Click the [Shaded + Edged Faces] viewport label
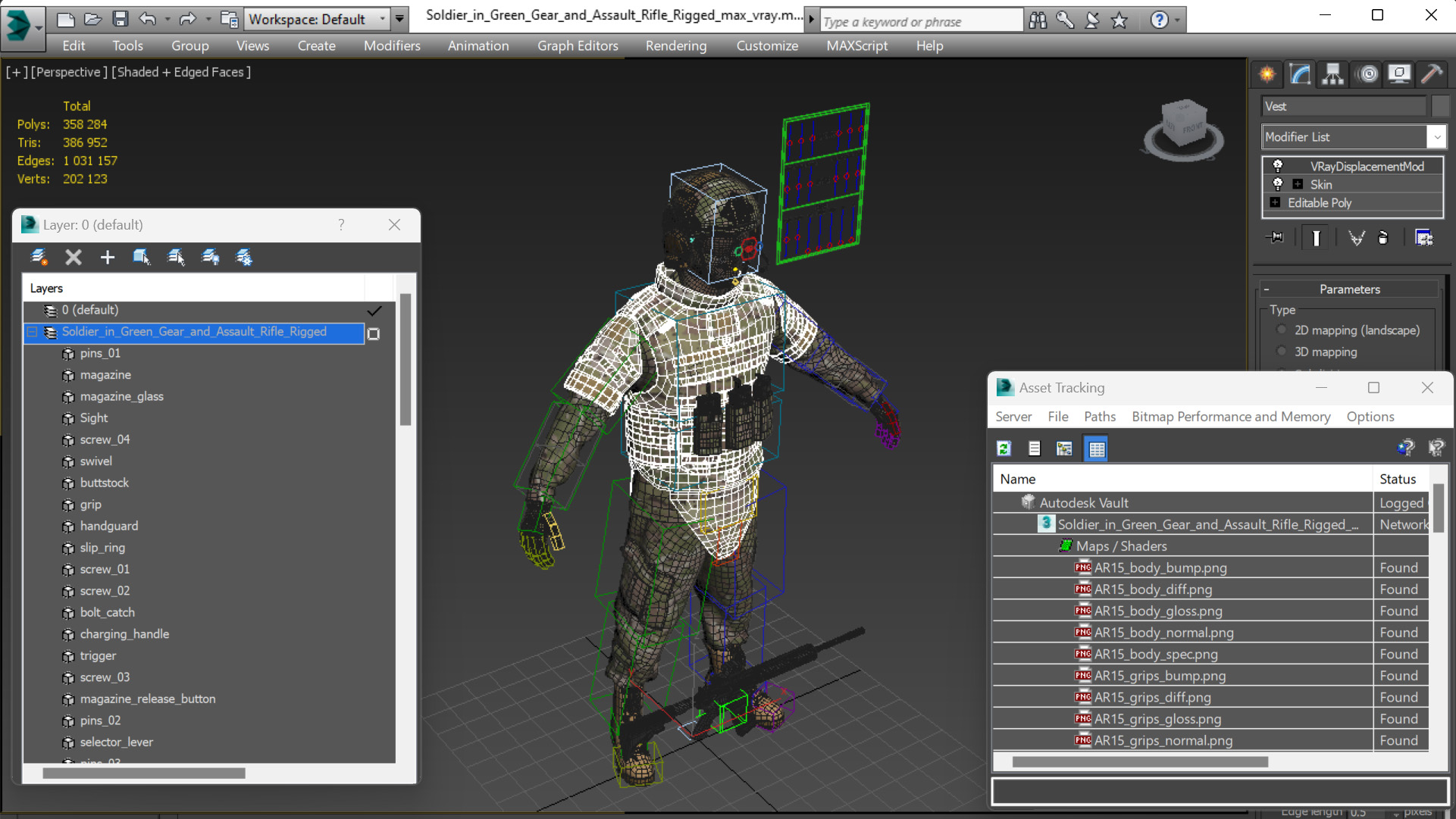The image size is (1456, 819). click(181, 72)
